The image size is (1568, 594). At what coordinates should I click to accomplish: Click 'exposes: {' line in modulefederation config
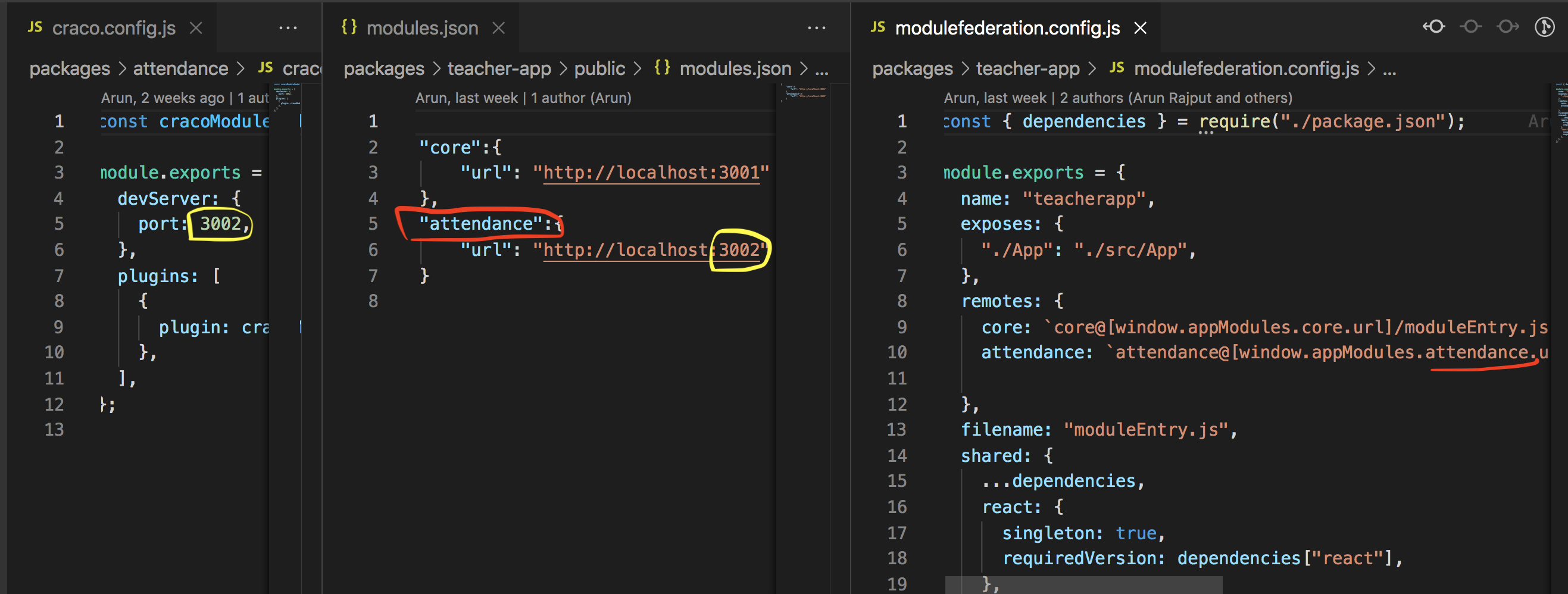point(1011,224)
